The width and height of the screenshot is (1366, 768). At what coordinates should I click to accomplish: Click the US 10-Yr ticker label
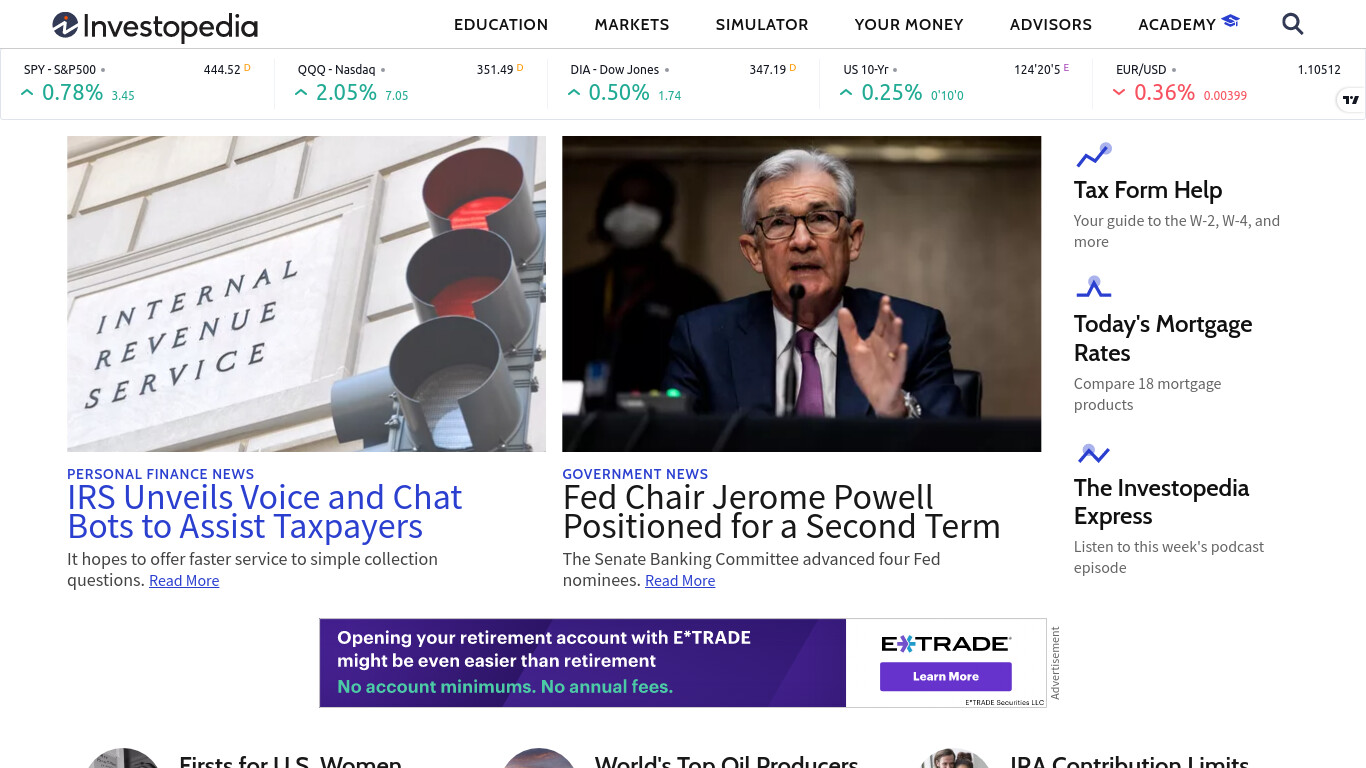click(866, 70)
